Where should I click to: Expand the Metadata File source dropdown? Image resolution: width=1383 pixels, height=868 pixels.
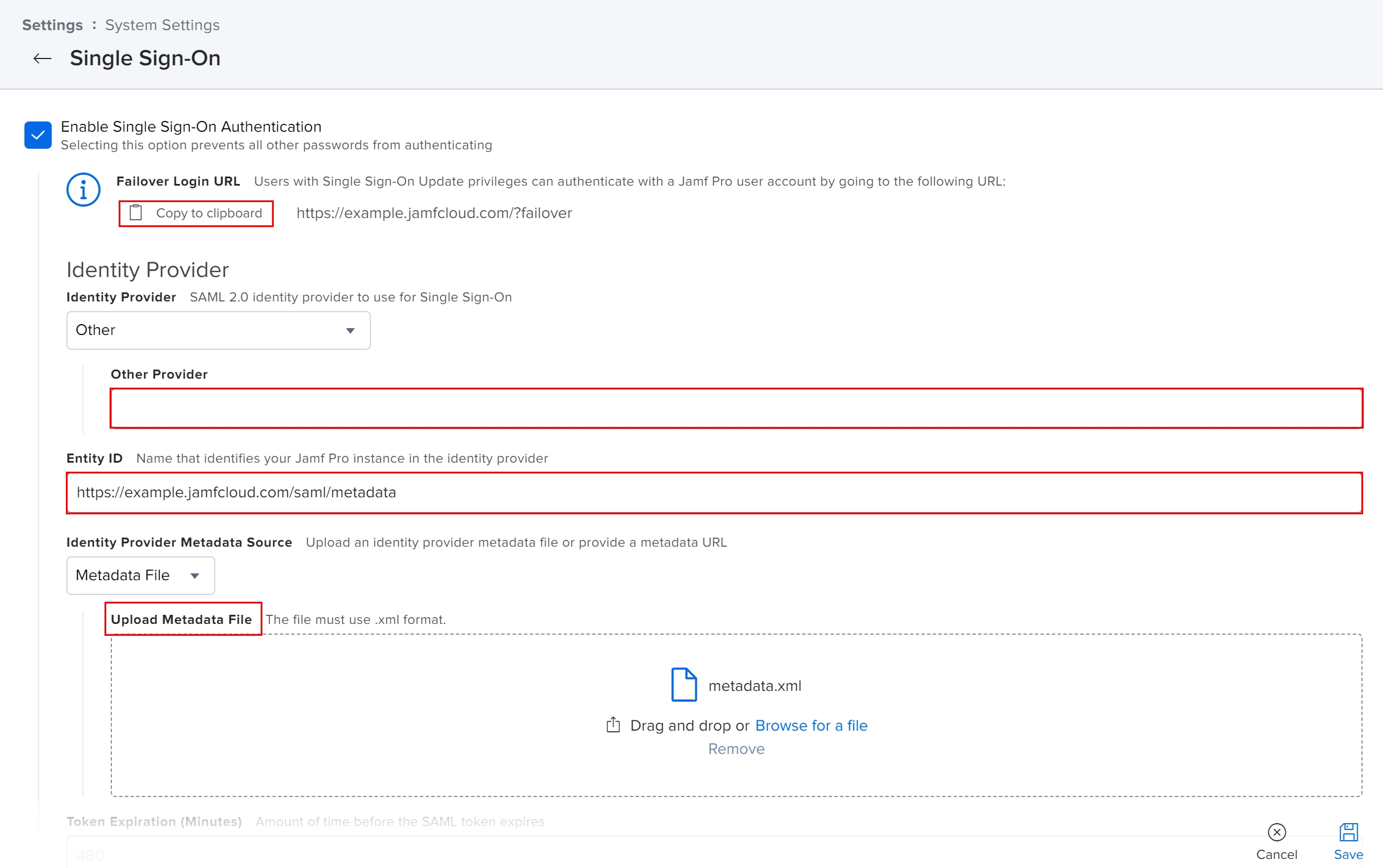(140, 575)
